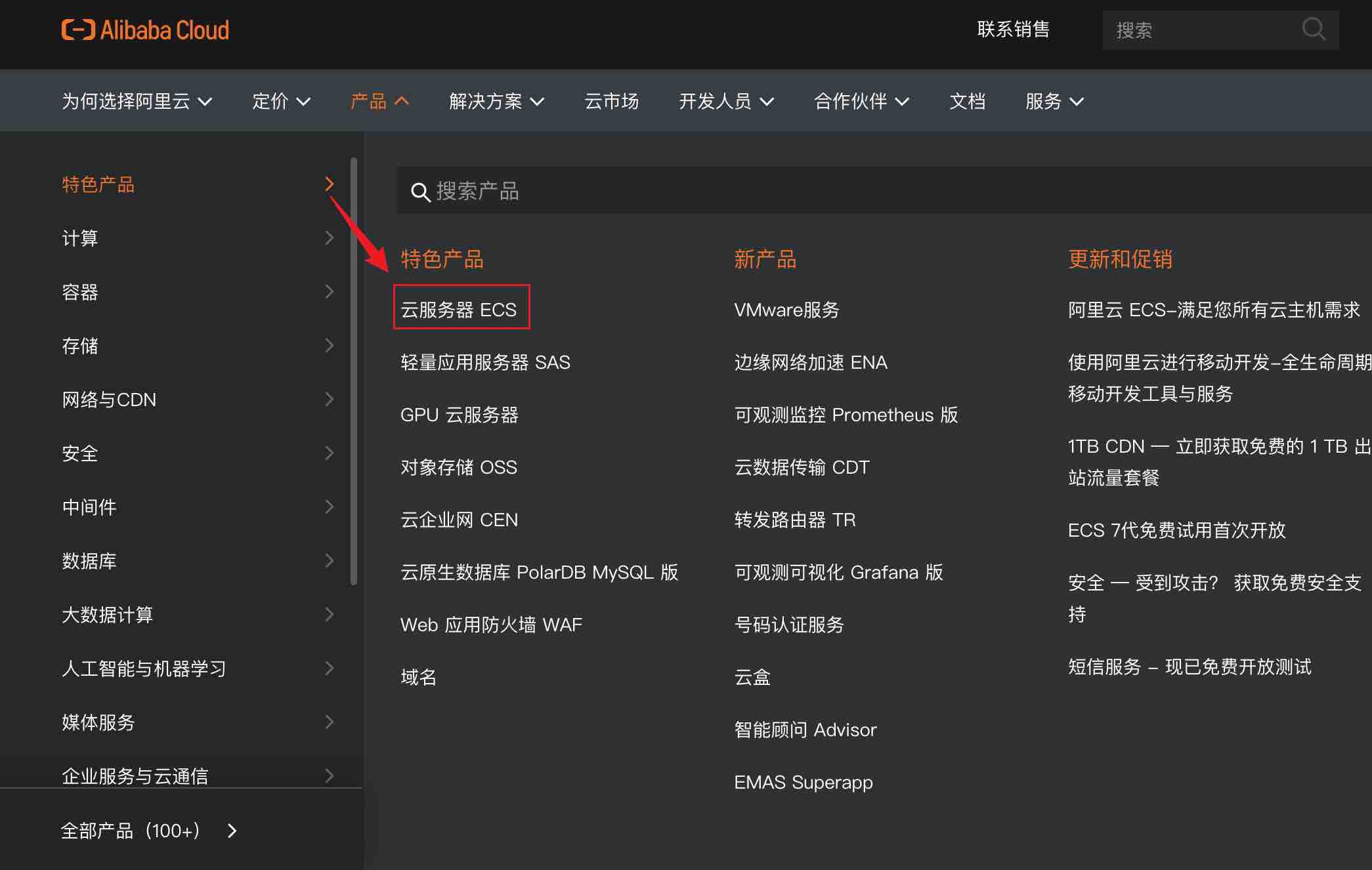The image size is (1372, 870).
Task: Open ECS 7代免费试用首次开放 promotion
Action: tap(1176, 530)
